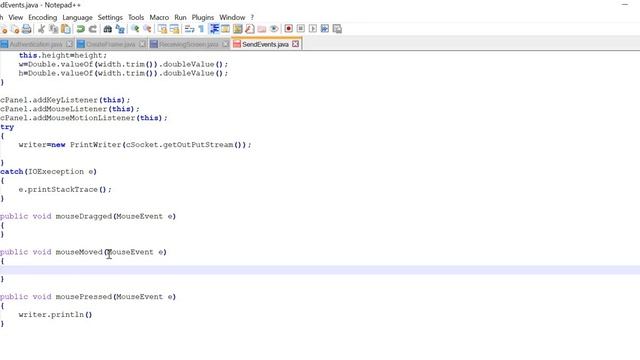Click 'catch(IOExeception e)' line
The image size is (640, 360).
49,171
